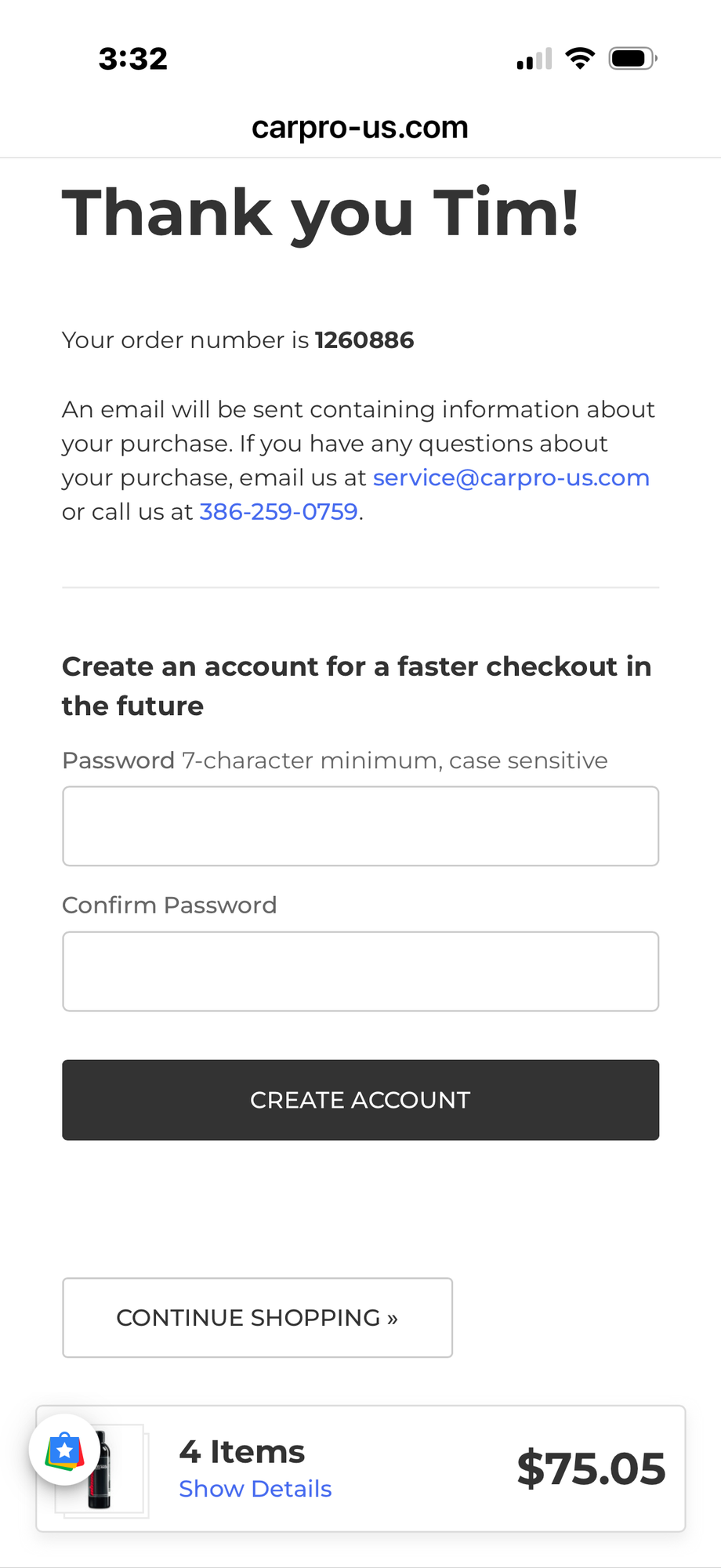Tap the 3:32 clock in status bar

pyautogui.click(x=133, y=59)
